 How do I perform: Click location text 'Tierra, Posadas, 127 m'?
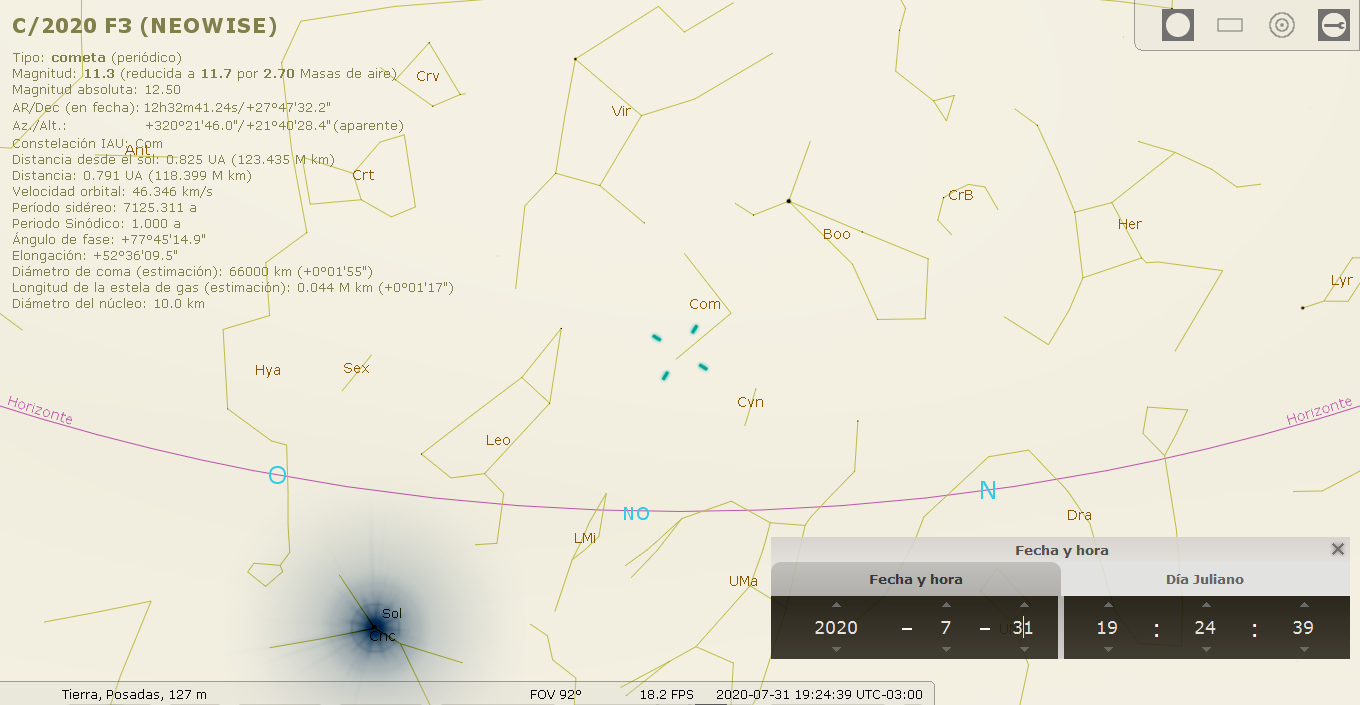134,694
